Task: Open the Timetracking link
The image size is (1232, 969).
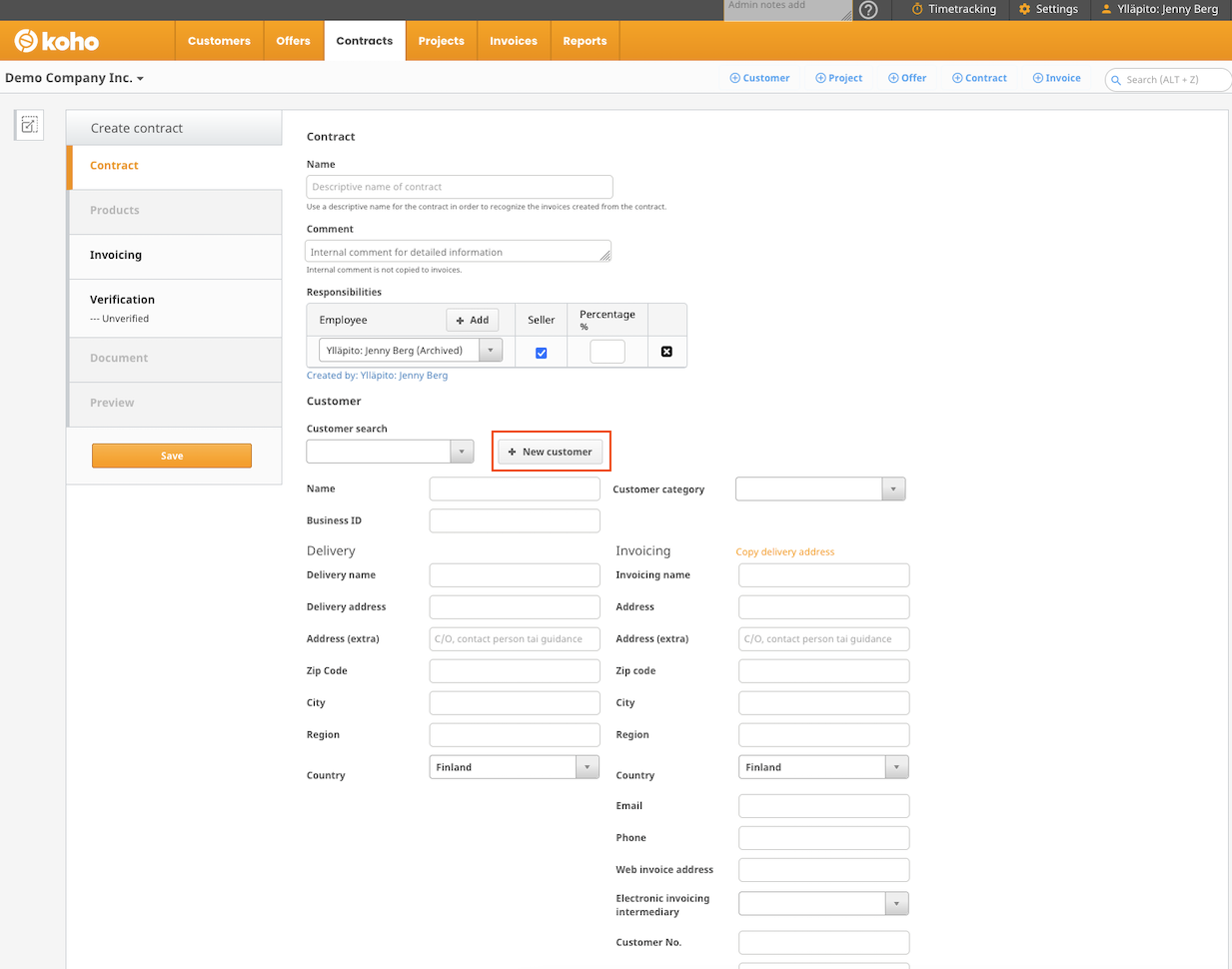Action: pyautogui.click(x=954, y=9)
